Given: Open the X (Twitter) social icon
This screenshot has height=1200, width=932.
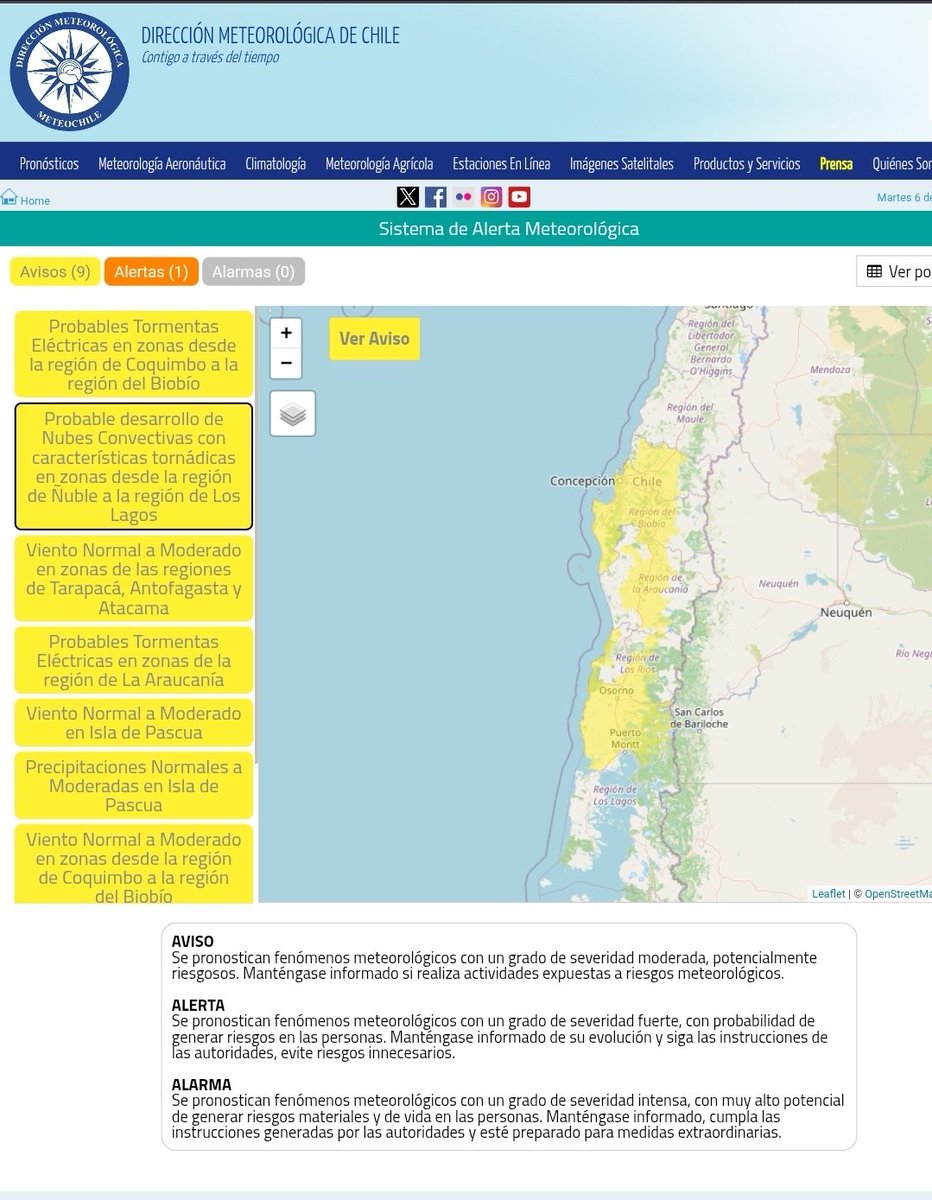Looking at the screenshot, I should (x=408, y=197).
